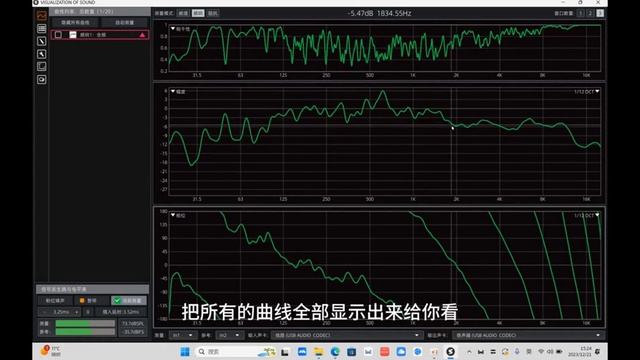Click the pink triangle on the curve row
The height and width of the screenshot is (360, 640).
point(142,35)
